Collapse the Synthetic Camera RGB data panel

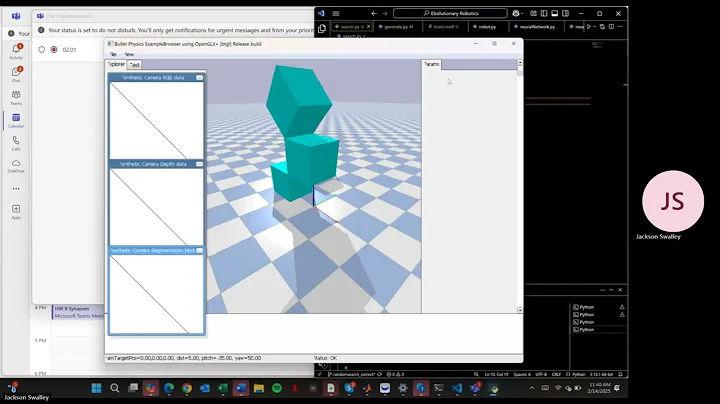(x=199, y=78)
